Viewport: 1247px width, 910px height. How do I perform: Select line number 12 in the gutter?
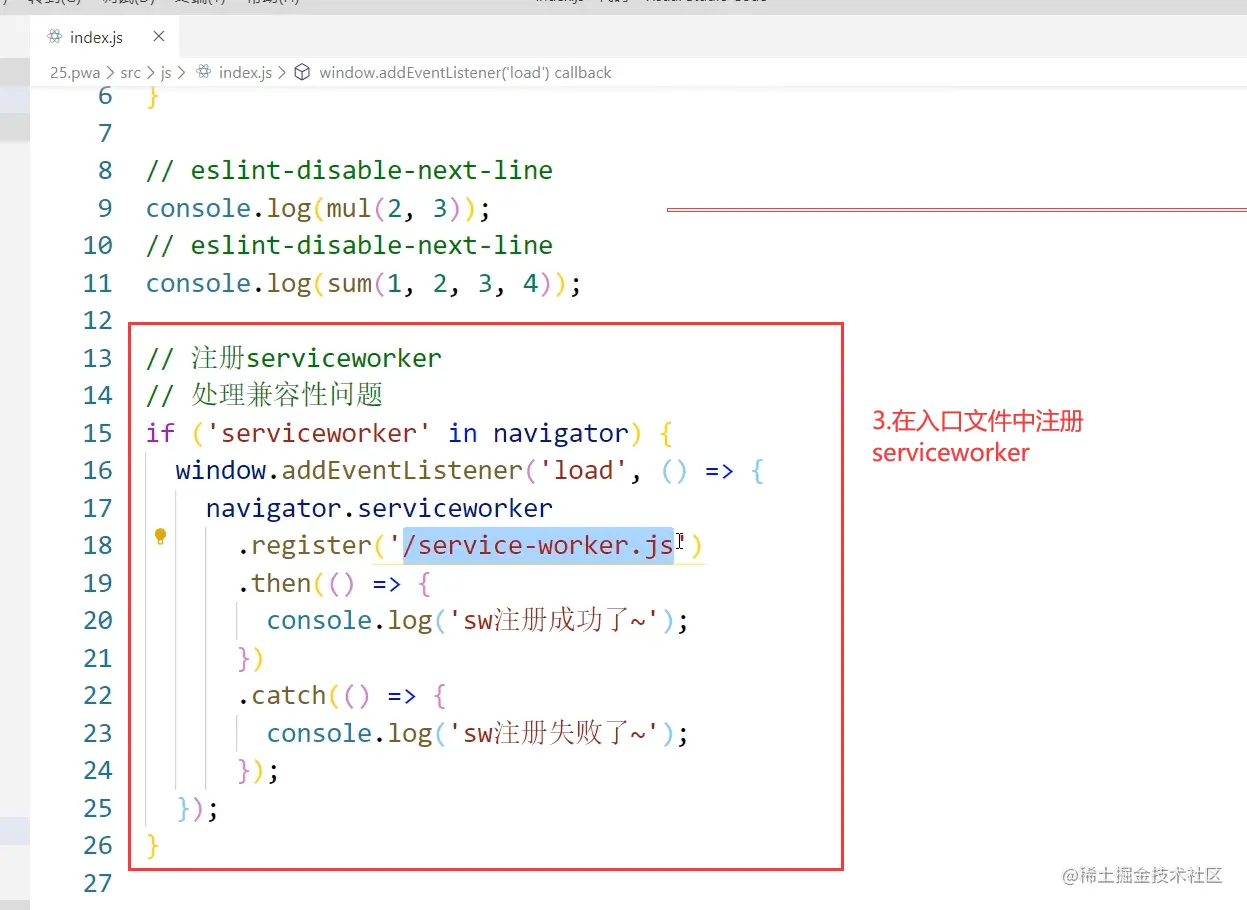[x=98, y=320]
